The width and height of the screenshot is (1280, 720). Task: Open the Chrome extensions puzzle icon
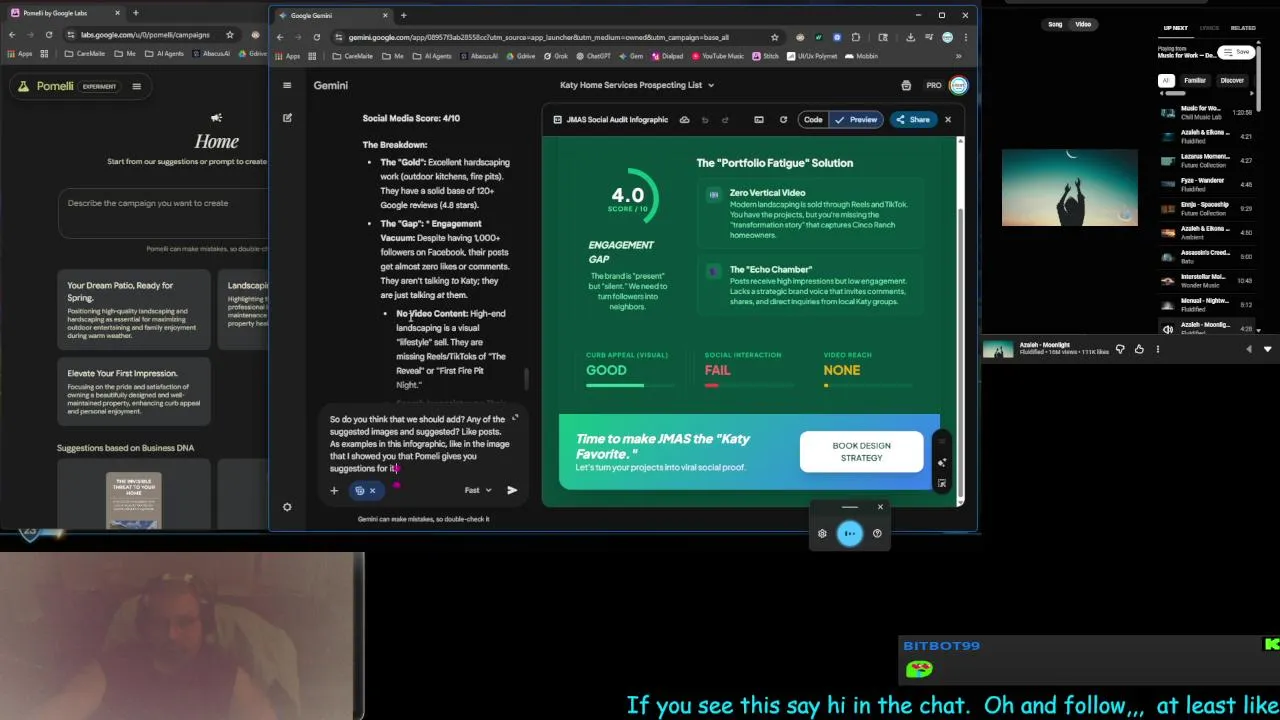(x=855, y=37)
